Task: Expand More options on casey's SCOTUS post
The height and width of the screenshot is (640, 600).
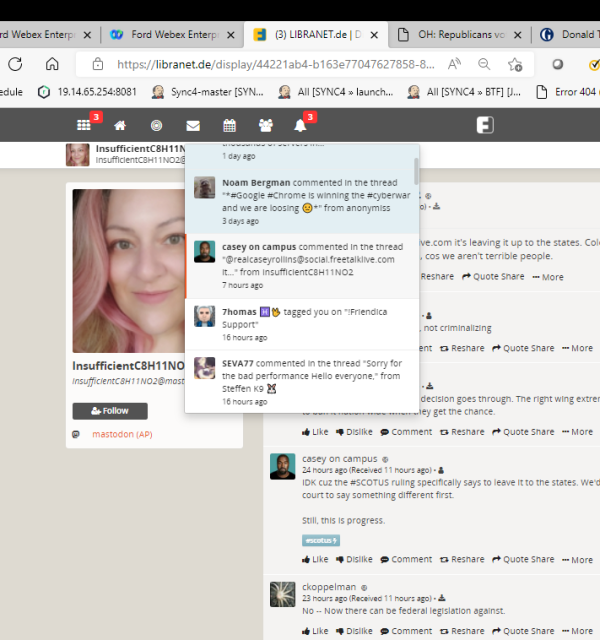Action: (576, 559)
